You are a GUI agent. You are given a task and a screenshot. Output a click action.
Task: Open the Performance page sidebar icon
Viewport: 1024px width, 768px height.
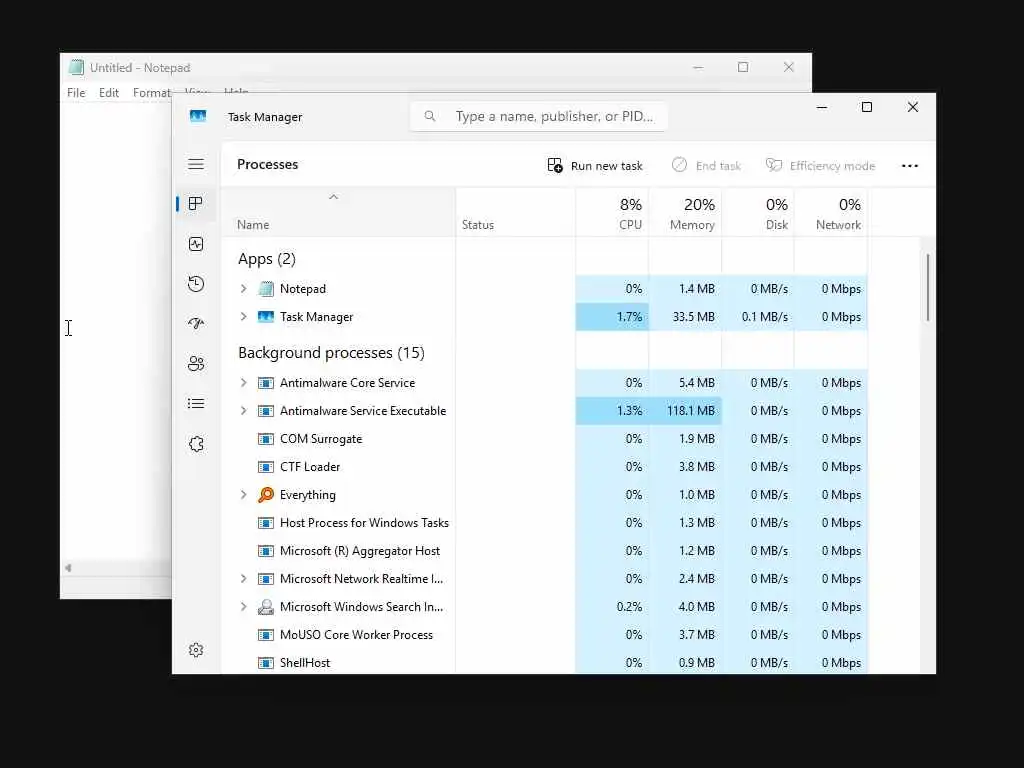(x=196, y=244)
